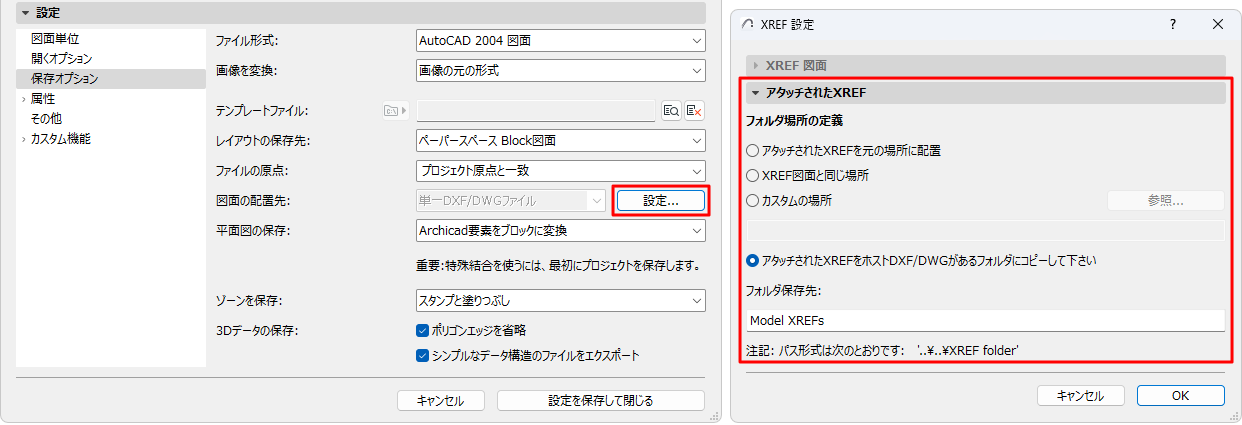Select the ホストDXF/DWGフォルダにコピー radio option

tap(754, 261)
